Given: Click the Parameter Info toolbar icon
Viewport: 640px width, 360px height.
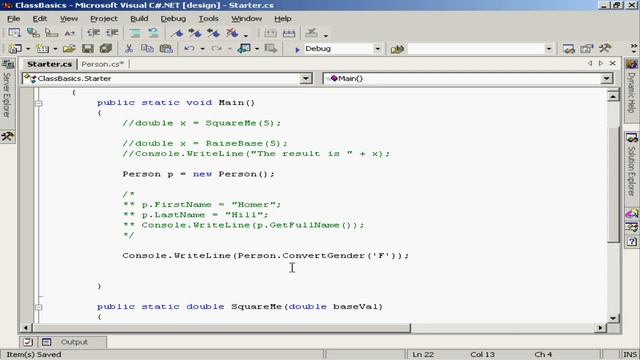Looking at the screenshot, I should (33, 33).
